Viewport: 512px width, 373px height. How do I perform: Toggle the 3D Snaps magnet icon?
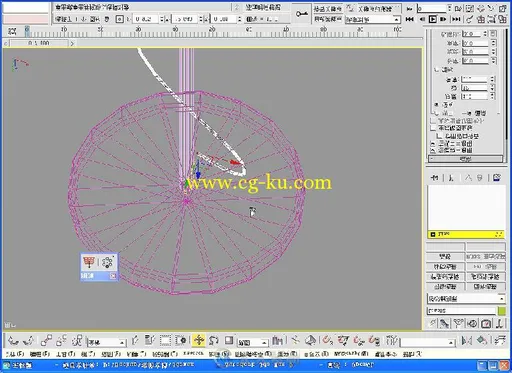(328, 341)
